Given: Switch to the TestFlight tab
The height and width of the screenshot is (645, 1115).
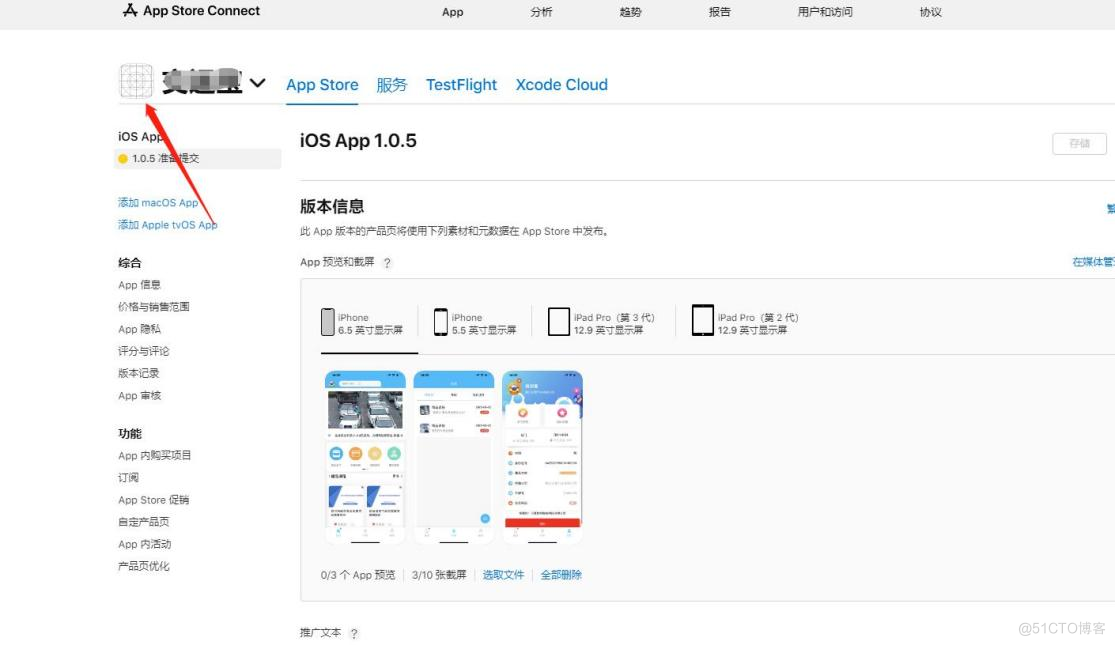Looking at the screenshot, I should (x=462, y=85).
